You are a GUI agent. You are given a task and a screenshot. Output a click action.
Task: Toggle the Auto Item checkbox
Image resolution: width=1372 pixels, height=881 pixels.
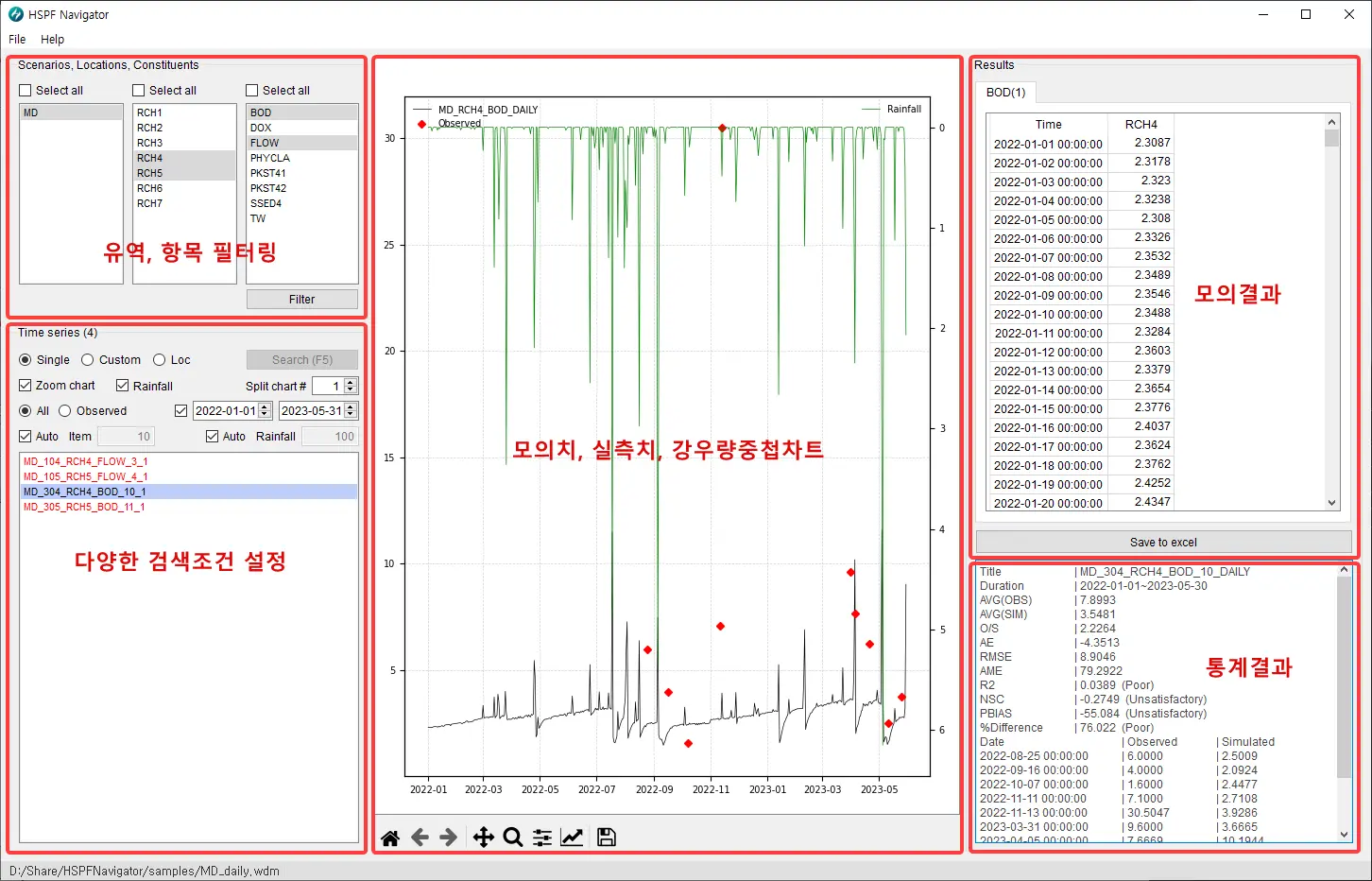[26, 437]
